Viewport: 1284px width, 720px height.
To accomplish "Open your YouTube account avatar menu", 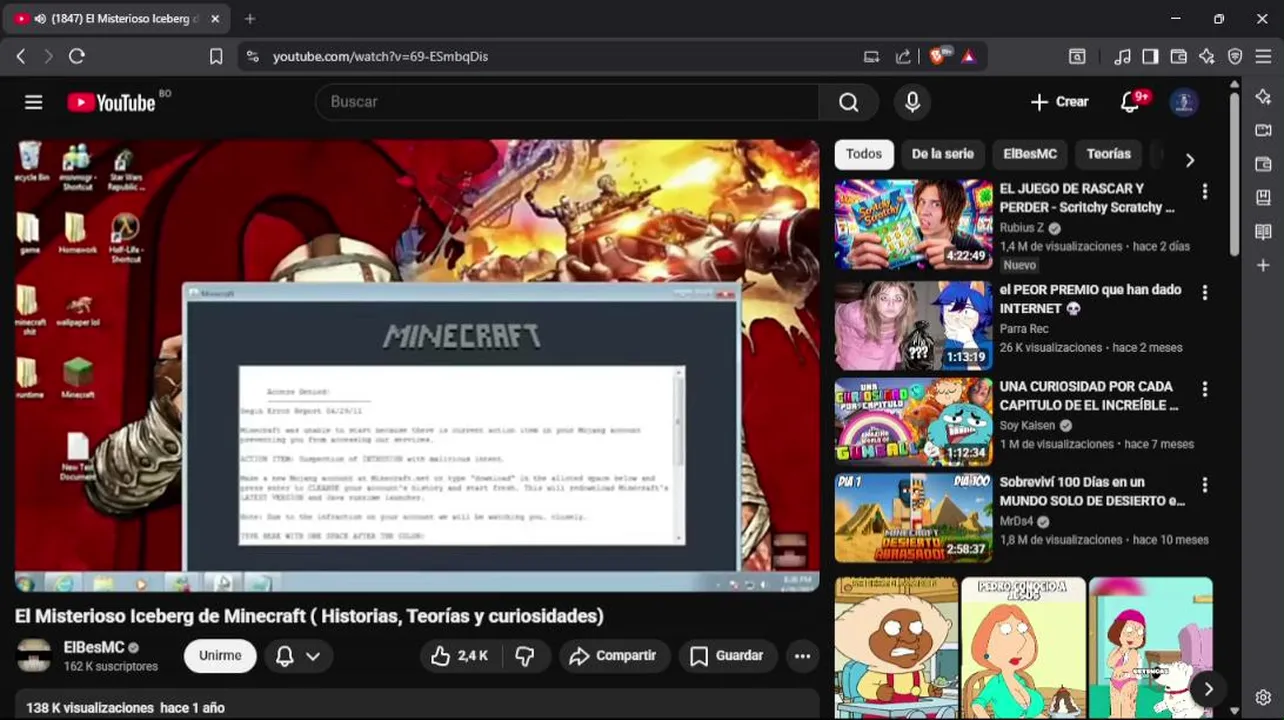I will [x=1184, y=102].
